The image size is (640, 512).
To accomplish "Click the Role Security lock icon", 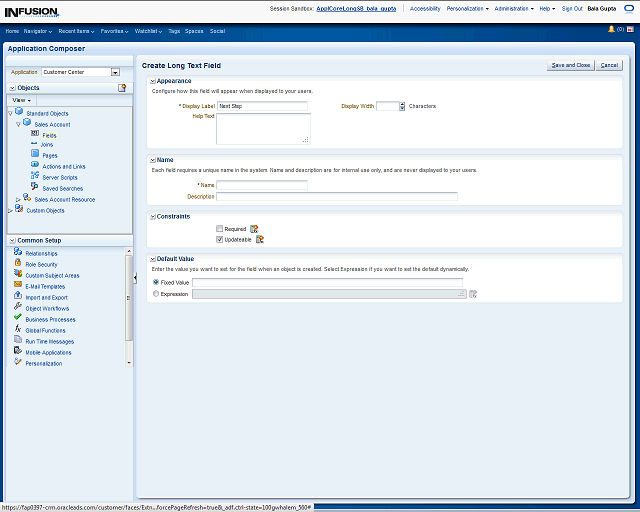I will click(18, 264).
